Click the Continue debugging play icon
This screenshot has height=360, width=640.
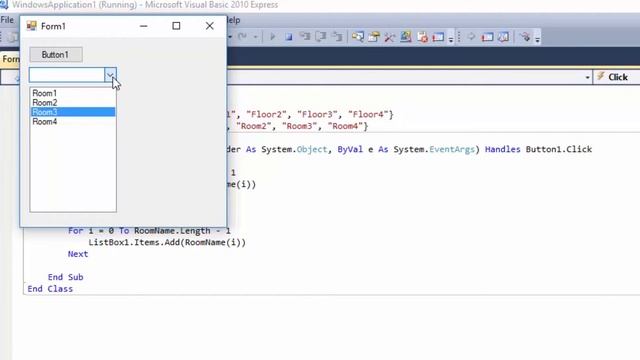click(x=272, y=37)
